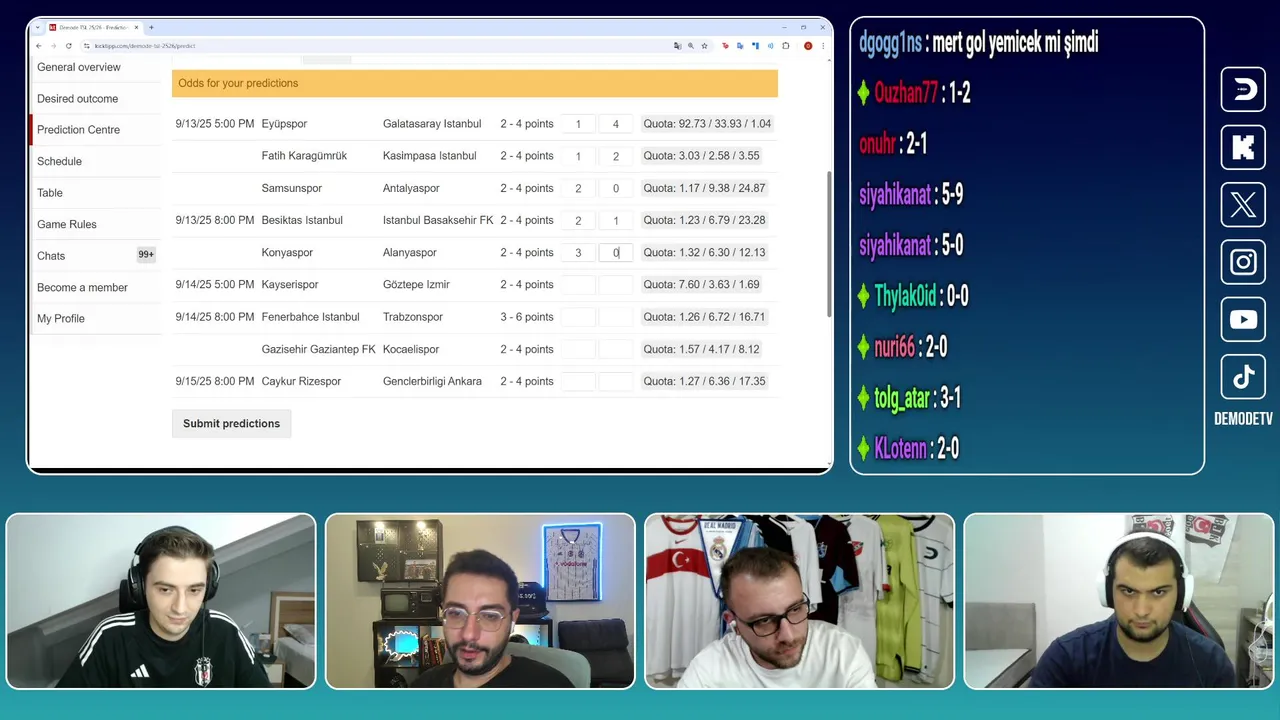
Task: Click the translate page icon
Action: [677, 46]
